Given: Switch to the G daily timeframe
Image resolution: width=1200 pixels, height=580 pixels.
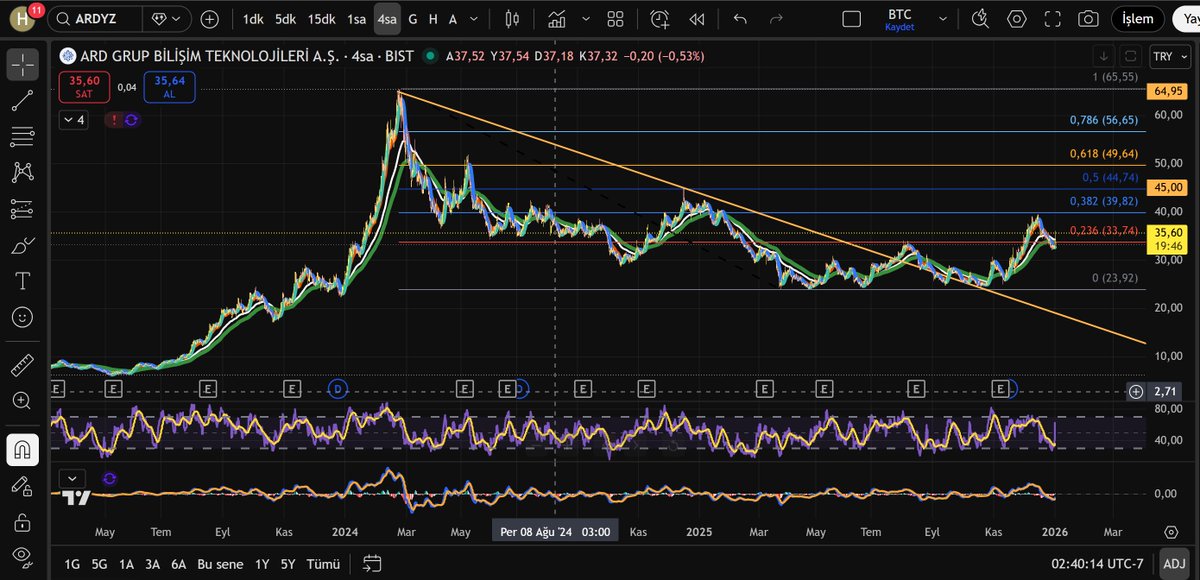Looking at the screenshot, I should click(413, 18).
